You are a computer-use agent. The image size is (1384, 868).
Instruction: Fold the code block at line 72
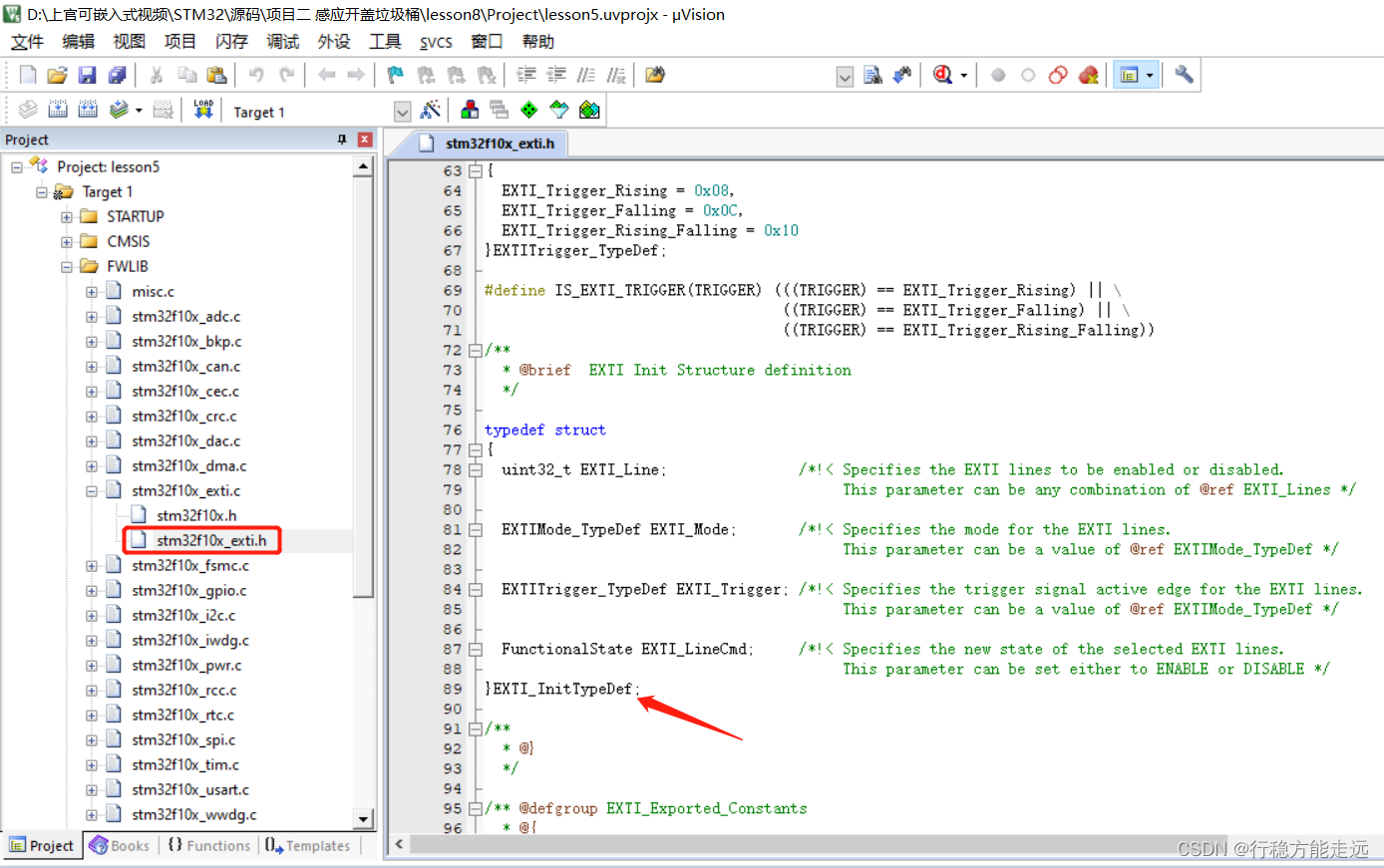click(476, 350)
